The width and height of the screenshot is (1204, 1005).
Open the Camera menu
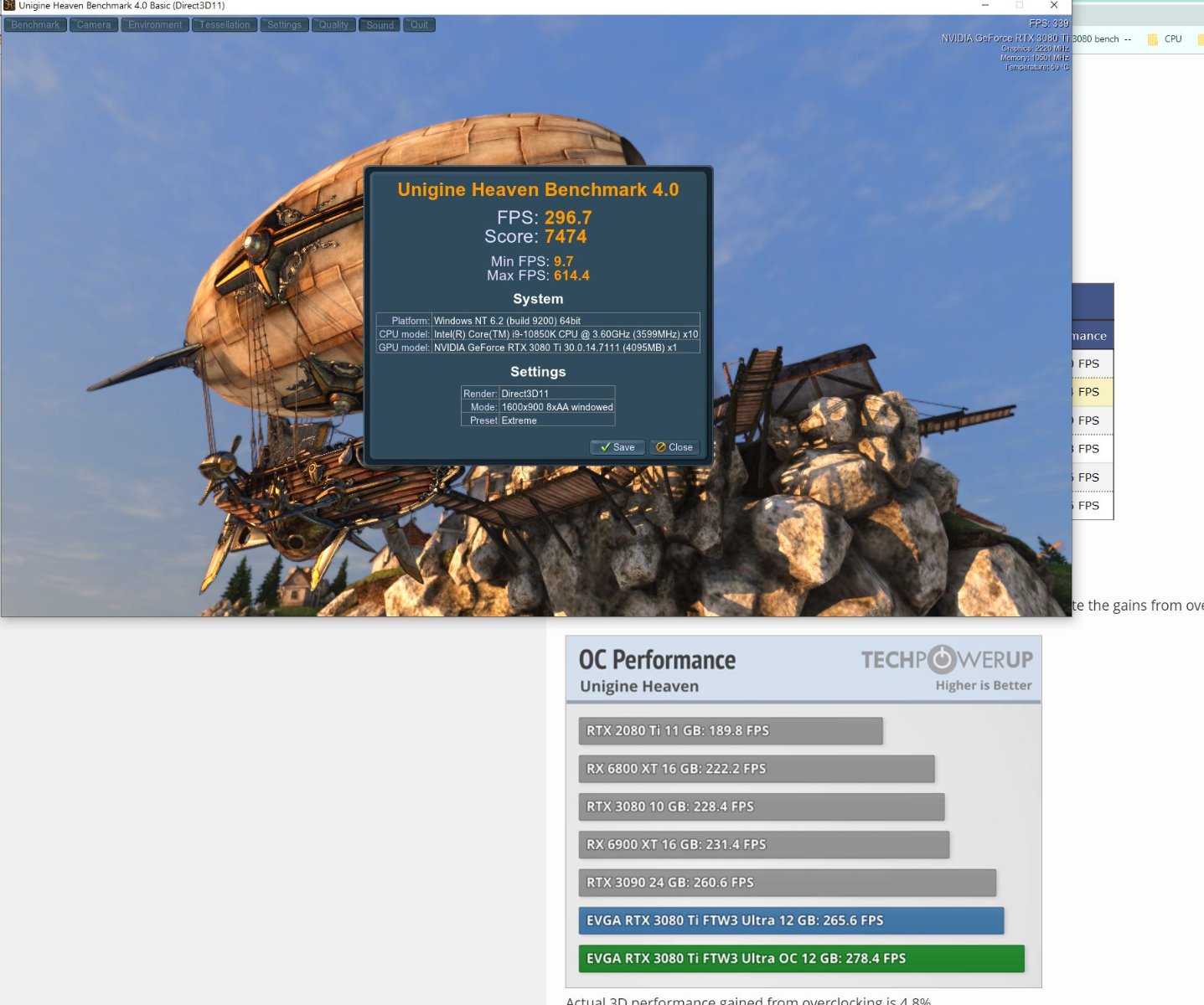coord(94,25)
